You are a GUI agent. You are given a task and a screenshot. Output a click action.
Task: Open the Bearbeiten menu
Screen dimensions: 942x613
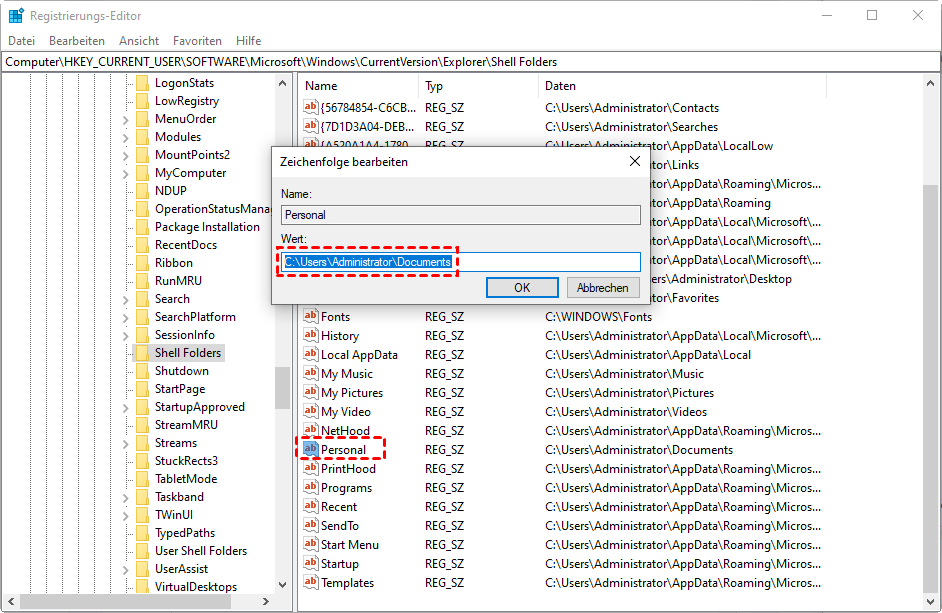click(77, 41)
